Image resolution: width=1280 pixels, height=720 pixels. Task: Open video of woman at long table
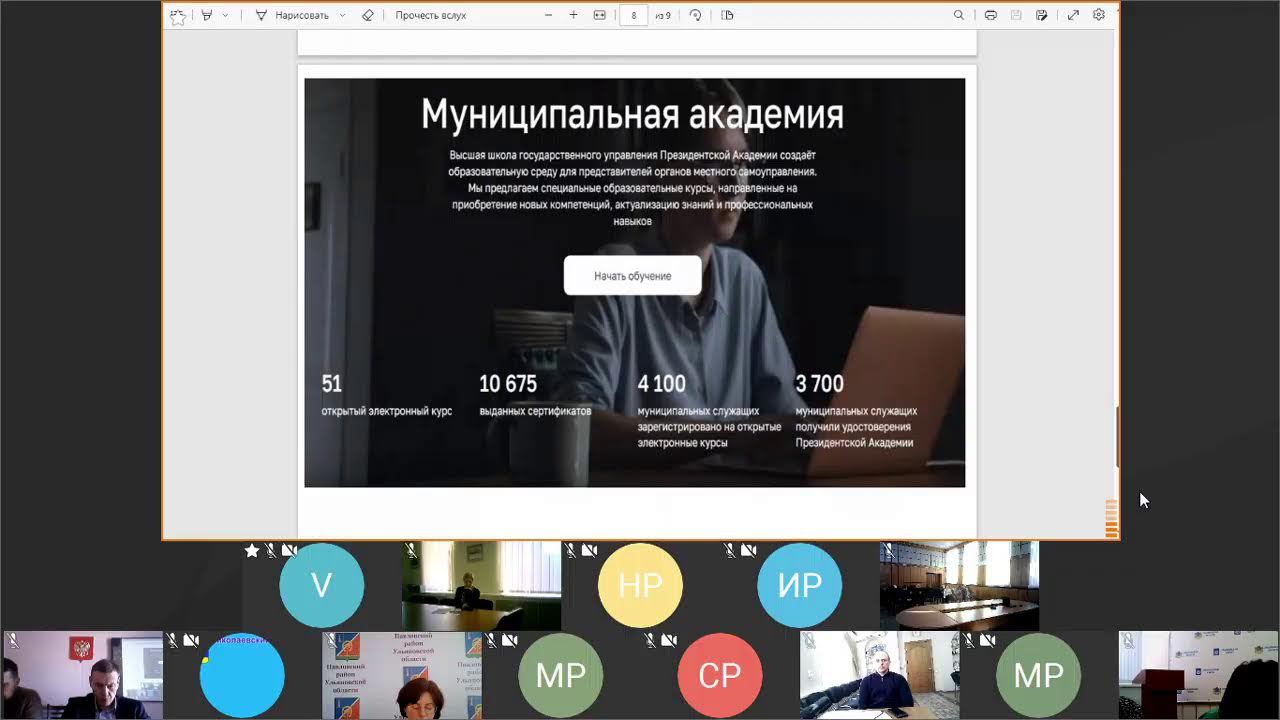point(481,586)
